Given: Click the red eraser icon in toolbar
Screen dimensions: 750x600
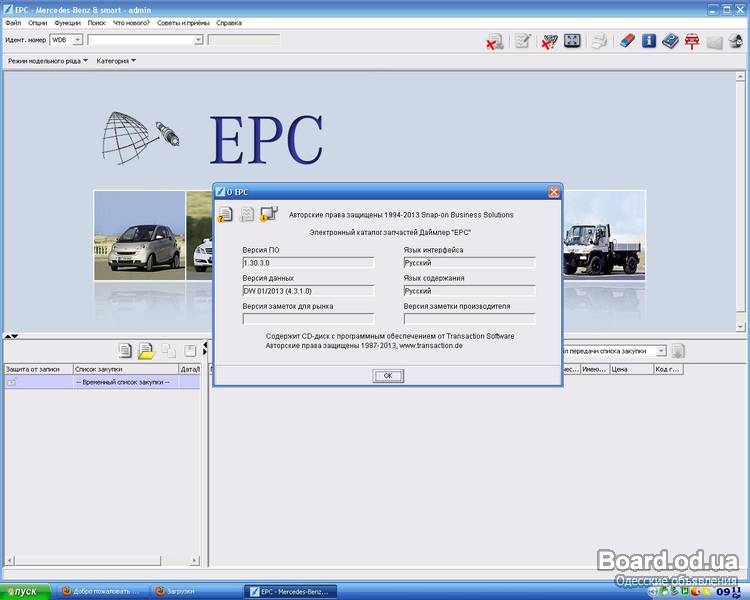Looking at the screenshot, I should pyautogui.click(x=627, y=41).
